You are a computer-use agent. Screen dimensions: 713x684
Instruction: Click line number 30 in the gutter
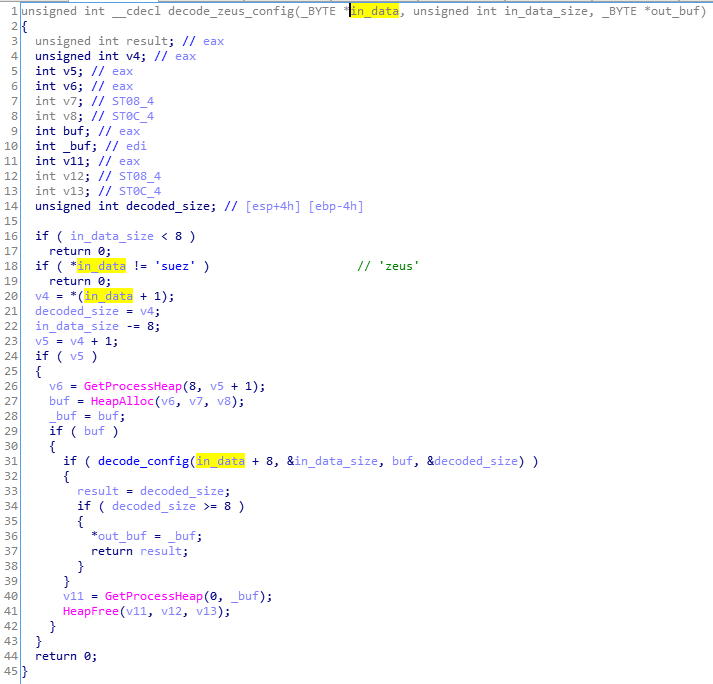pyautogui.click(x=11, y=447)
